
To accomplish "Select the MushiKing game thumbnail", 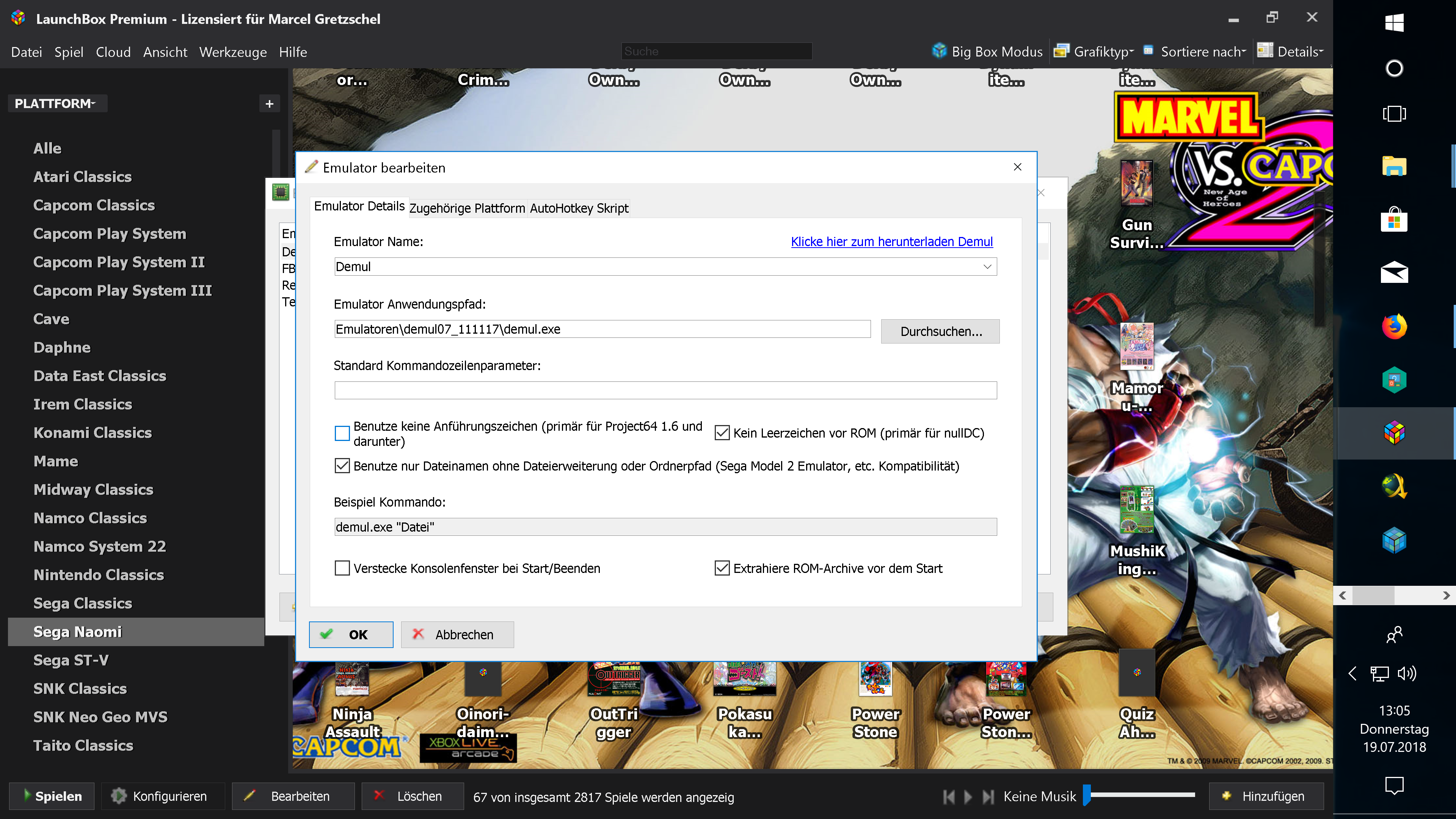I will point(1137,509).
